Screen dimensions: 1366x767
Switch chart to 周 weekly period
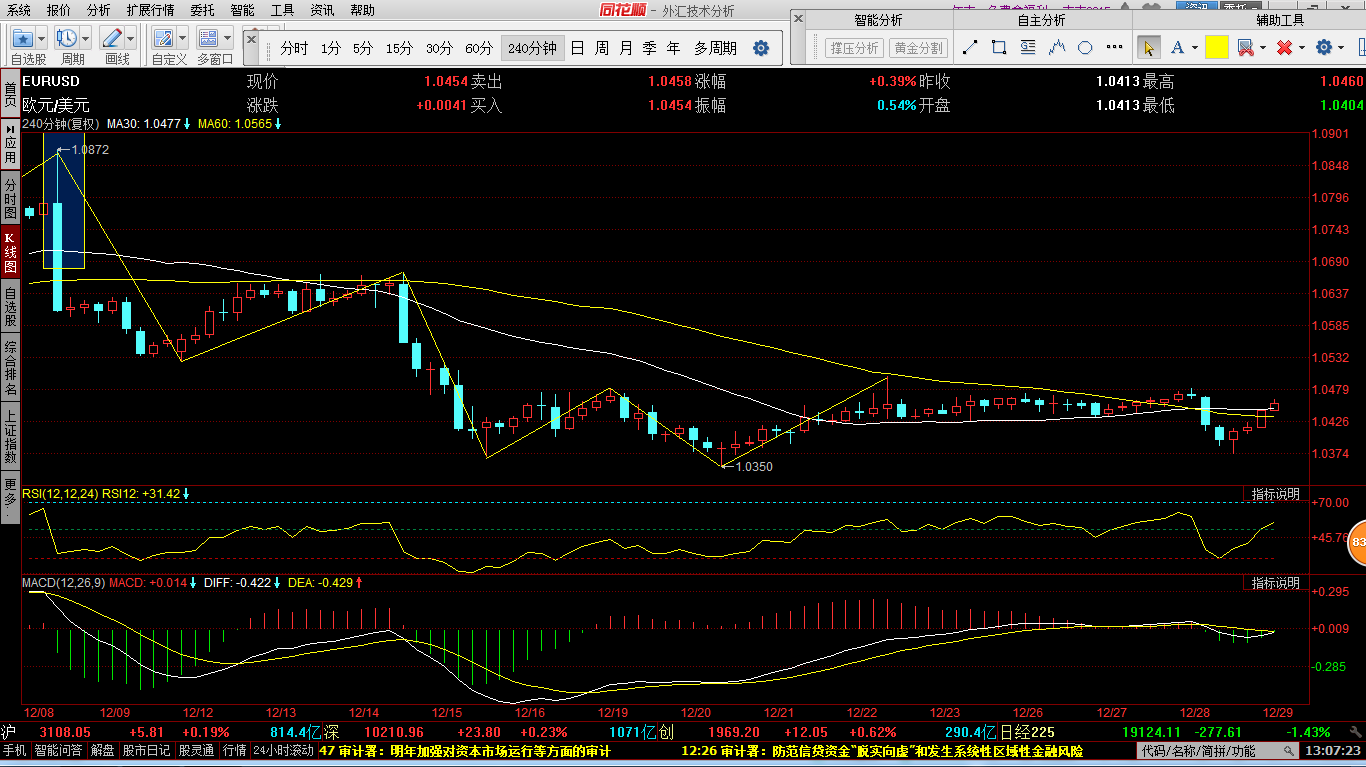click(602, 48)
